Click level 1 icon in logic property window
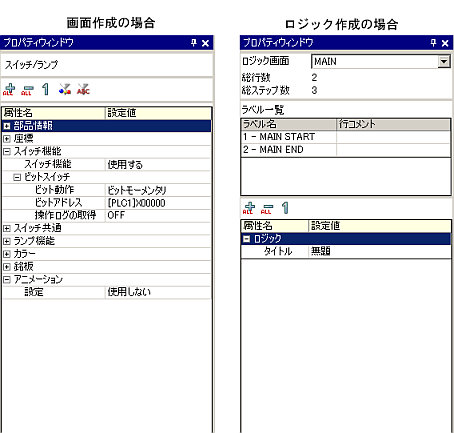 [x=285, y=208]
